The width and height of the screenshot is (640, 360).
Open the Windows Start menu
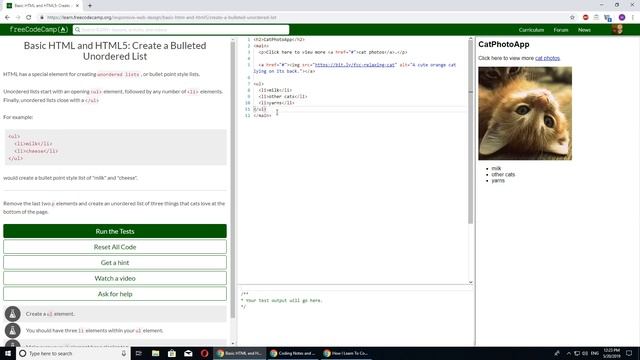point(8,353)
